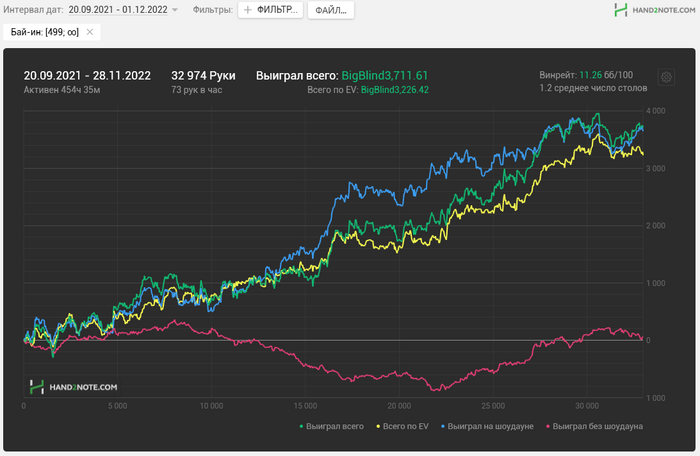The image size is (700, 456).
Task: Click the Активен 454ч 35м activity text
Action: click(62, 90)
